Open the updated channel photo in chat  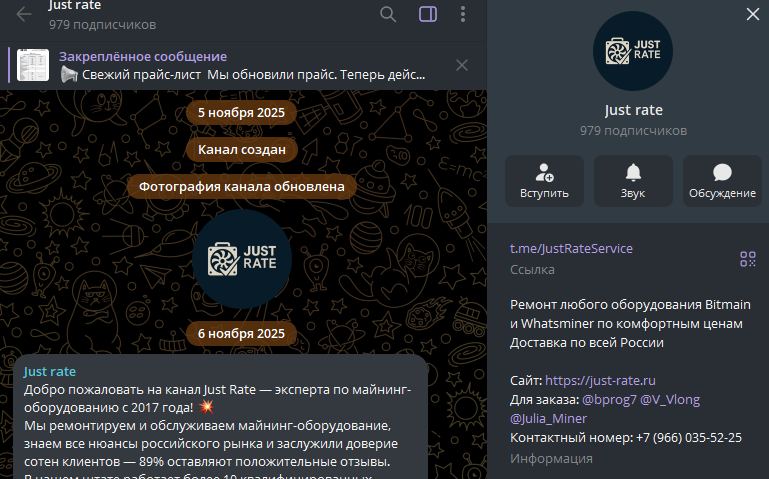click(242, 259)
